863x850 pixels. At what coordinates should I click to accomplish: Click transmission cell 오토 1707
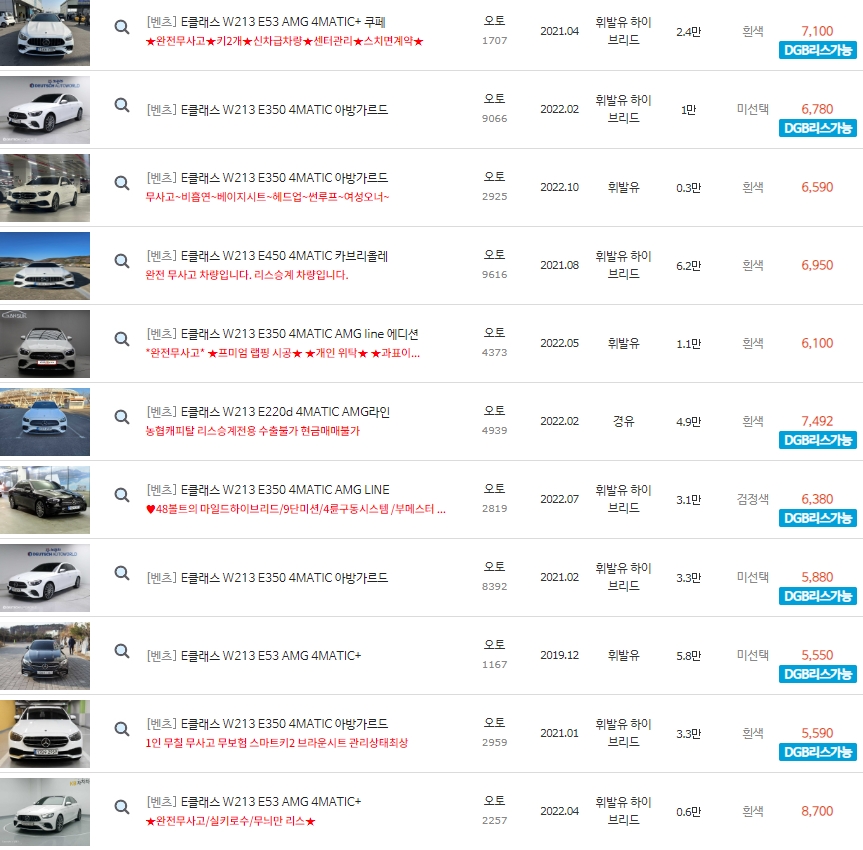click(494, 30)
